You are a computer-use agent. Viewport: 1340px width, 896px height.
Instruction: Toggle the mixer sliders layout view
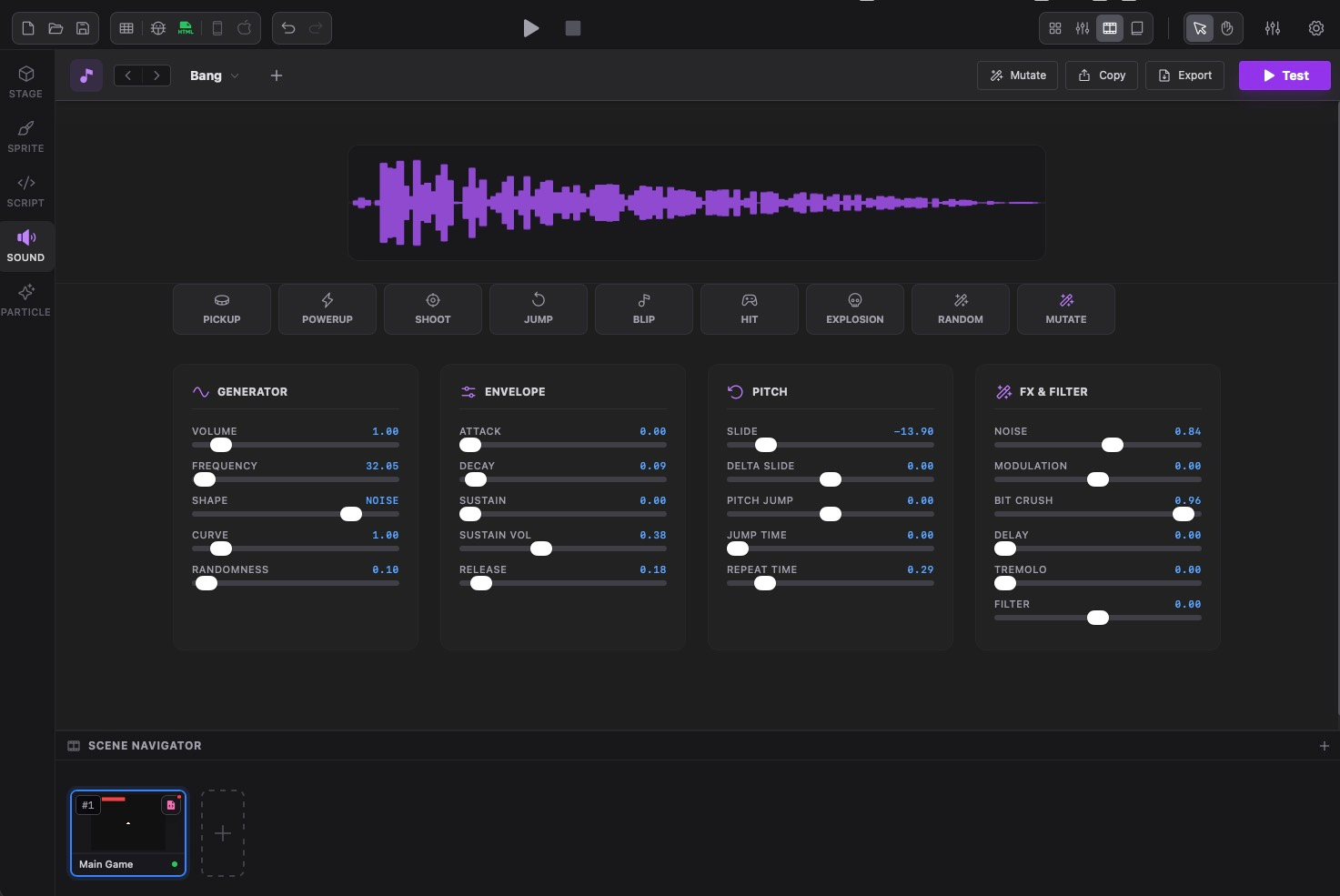(x=1083, y=28)
